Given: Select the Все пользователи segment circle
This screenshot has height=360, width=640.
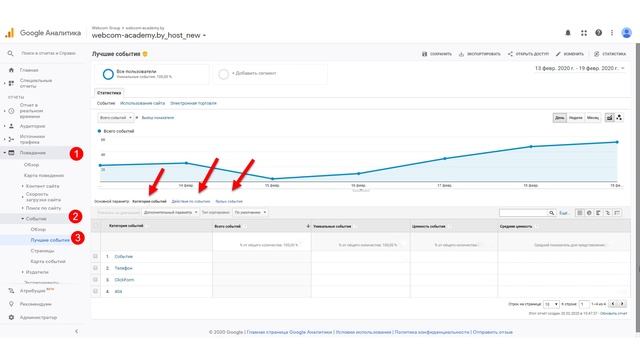Looking at the screenshot, I should pos(108,74).
